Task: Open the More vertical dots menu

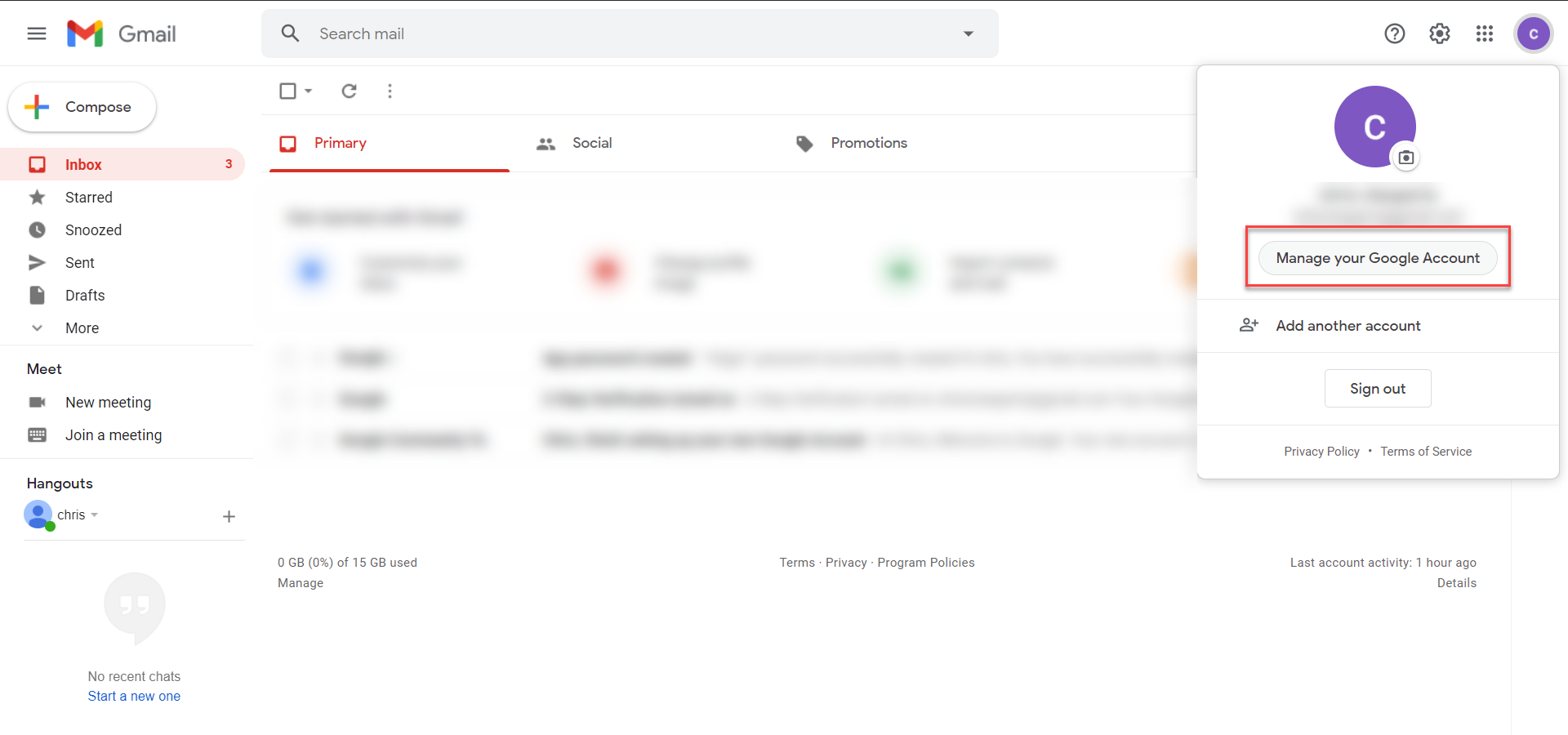Action: [390, 91]
